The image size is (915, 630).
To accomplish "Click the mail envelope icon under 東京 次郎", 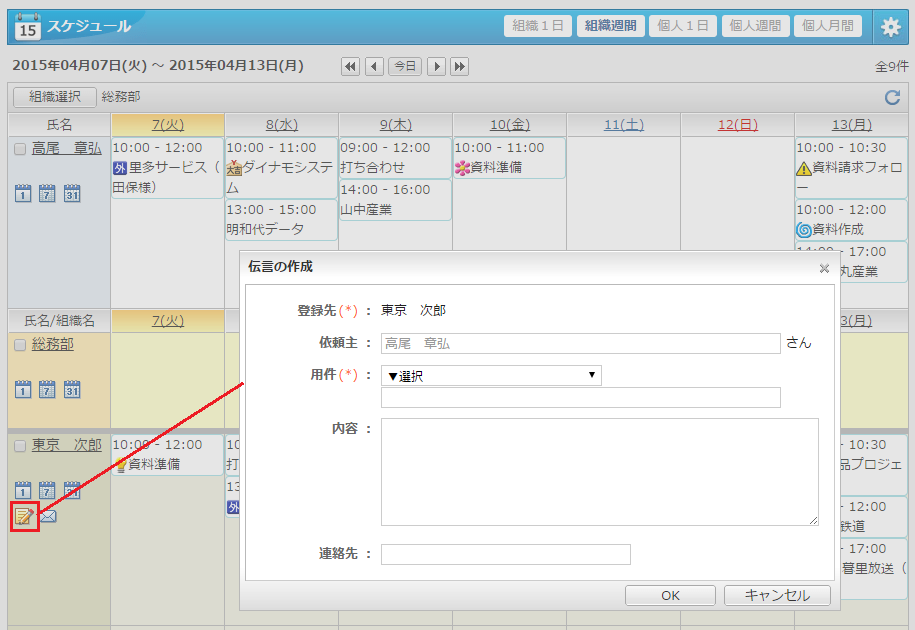I will pos(48,517).
